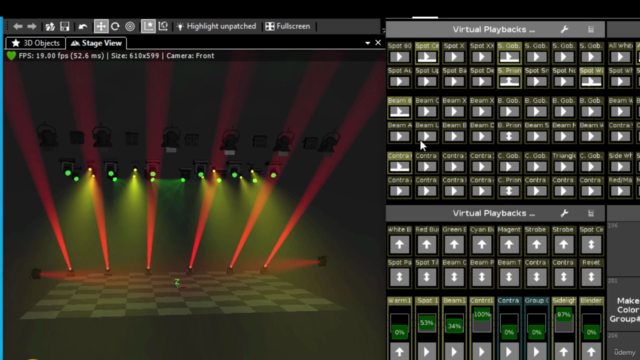
Task: Start the Side Wh playback
Action: coord(620,166)
